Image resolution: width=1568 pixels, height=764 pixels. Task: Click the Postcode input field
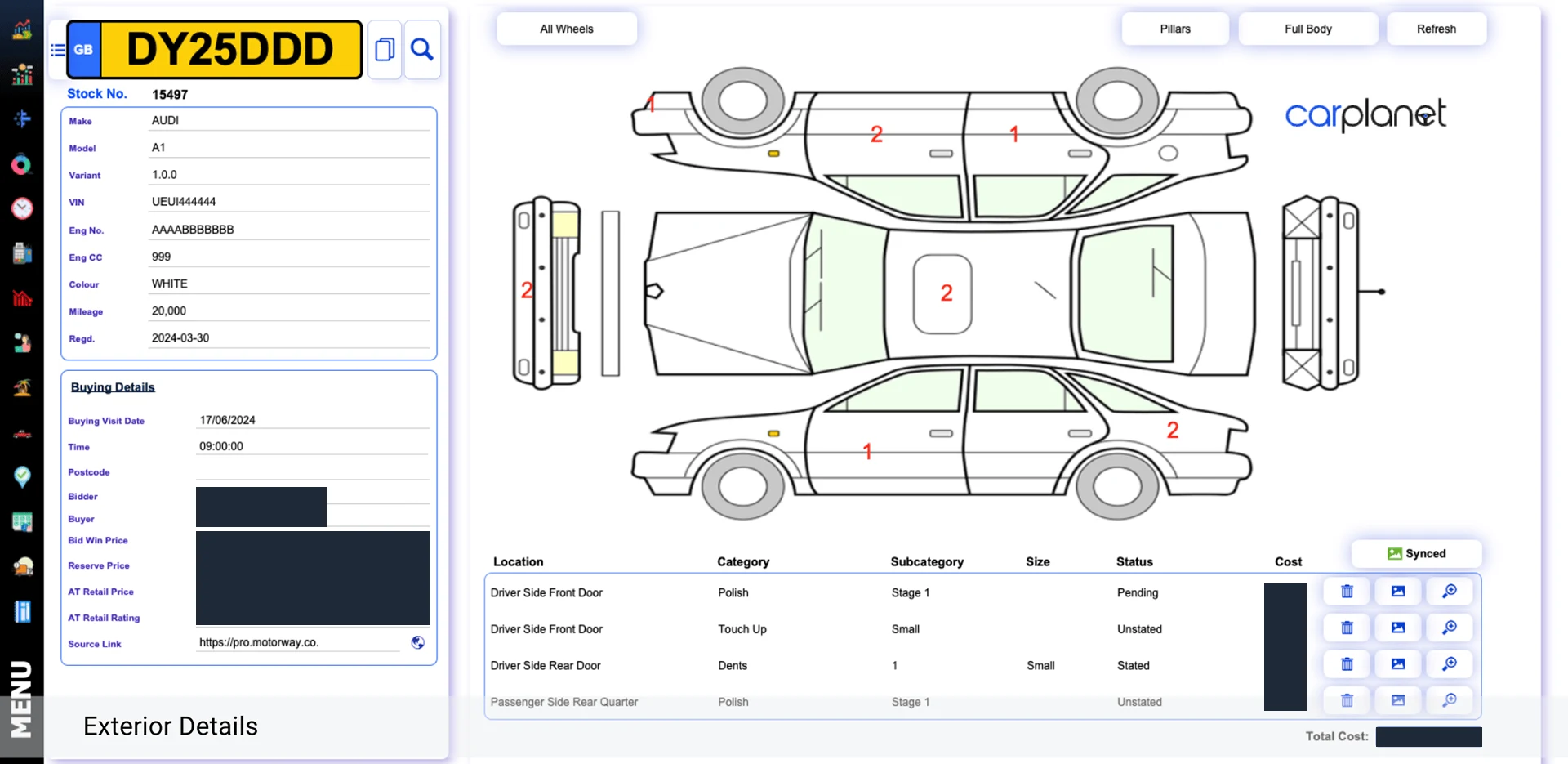[313, 471]
